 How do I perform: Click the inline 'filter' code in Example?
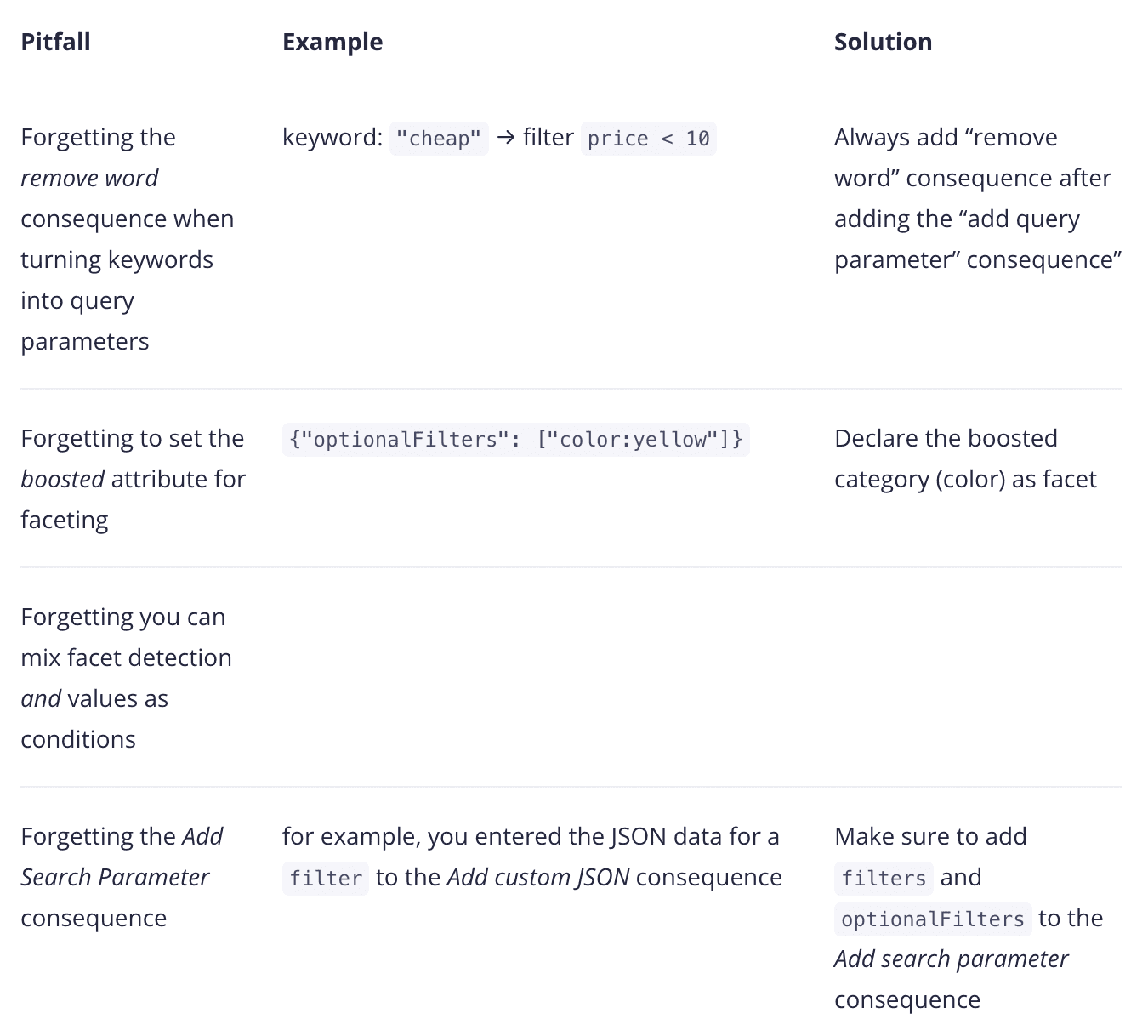(x=326, y=878)
